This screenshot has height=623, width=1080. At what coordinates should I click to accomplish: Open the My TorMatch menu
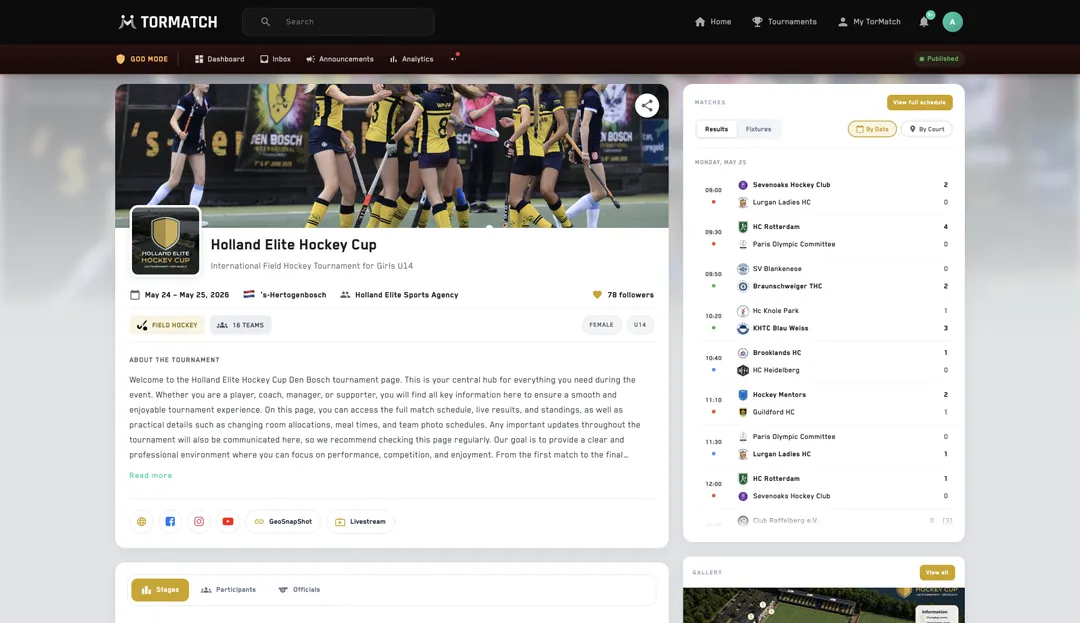869,22
